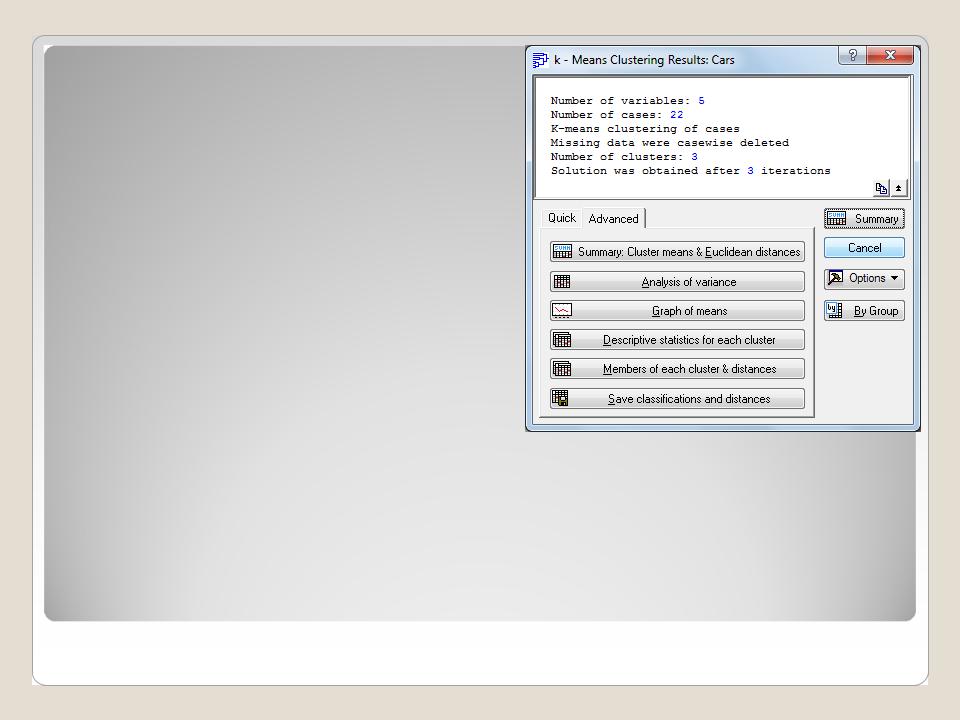Viewport: 960px width, 720px height.
Task: Click the 'Number of variables: 5' line
Action: 628,101
